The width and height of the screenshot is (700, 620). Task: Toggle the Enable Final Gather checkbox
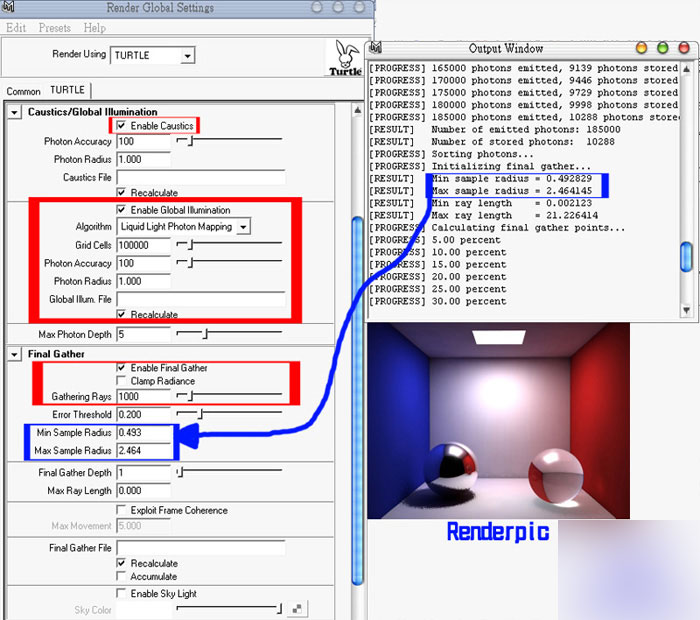point(121,367)
